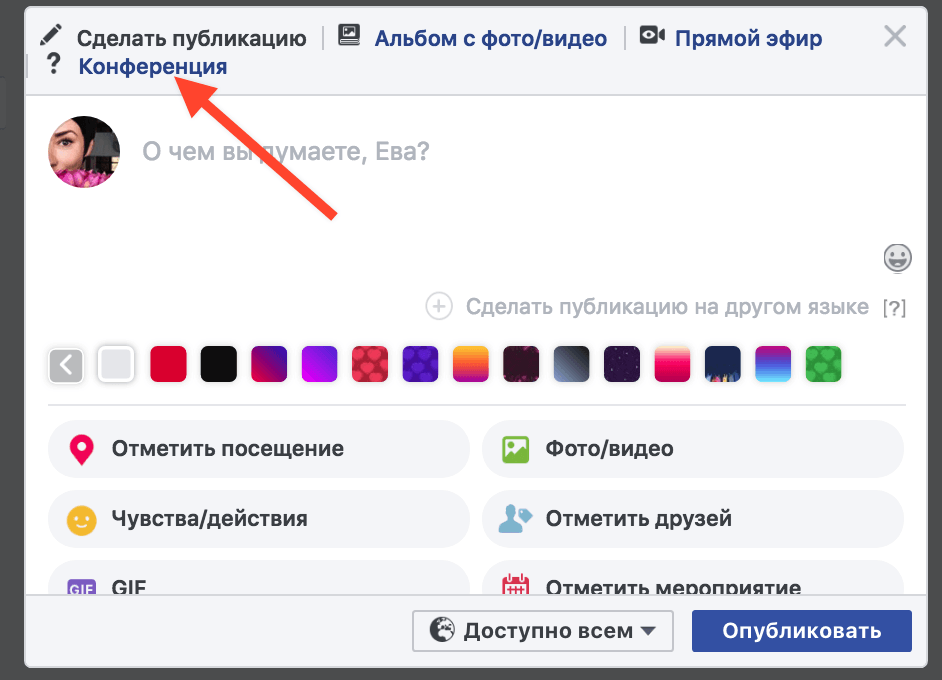The image size is (942, 680).
Task: Choose the dark maroon background swatch
Action: (521, 363)
